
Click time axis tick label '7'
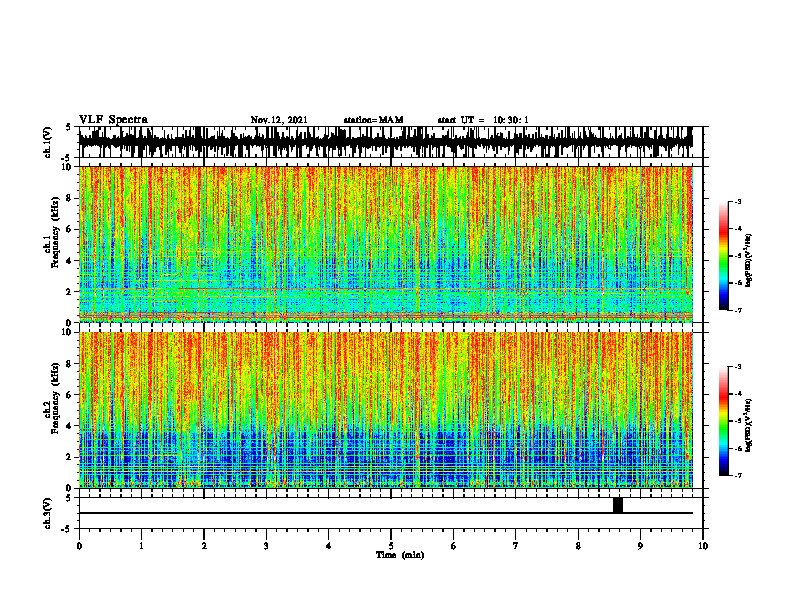click(x=516, y=546)
